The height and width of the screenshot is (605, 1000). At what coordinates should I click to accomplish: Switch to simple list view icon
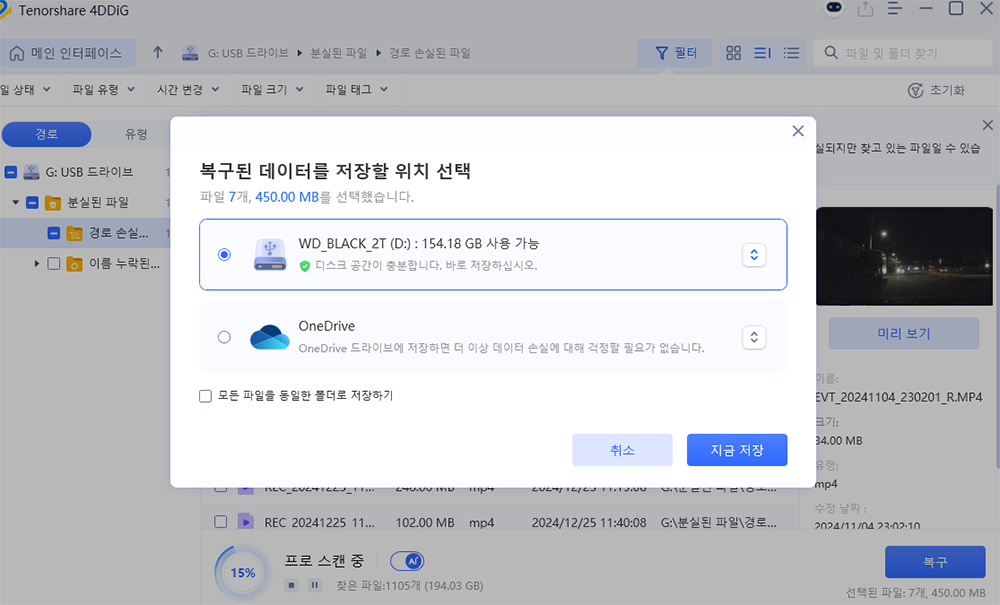tap(791, 53)
